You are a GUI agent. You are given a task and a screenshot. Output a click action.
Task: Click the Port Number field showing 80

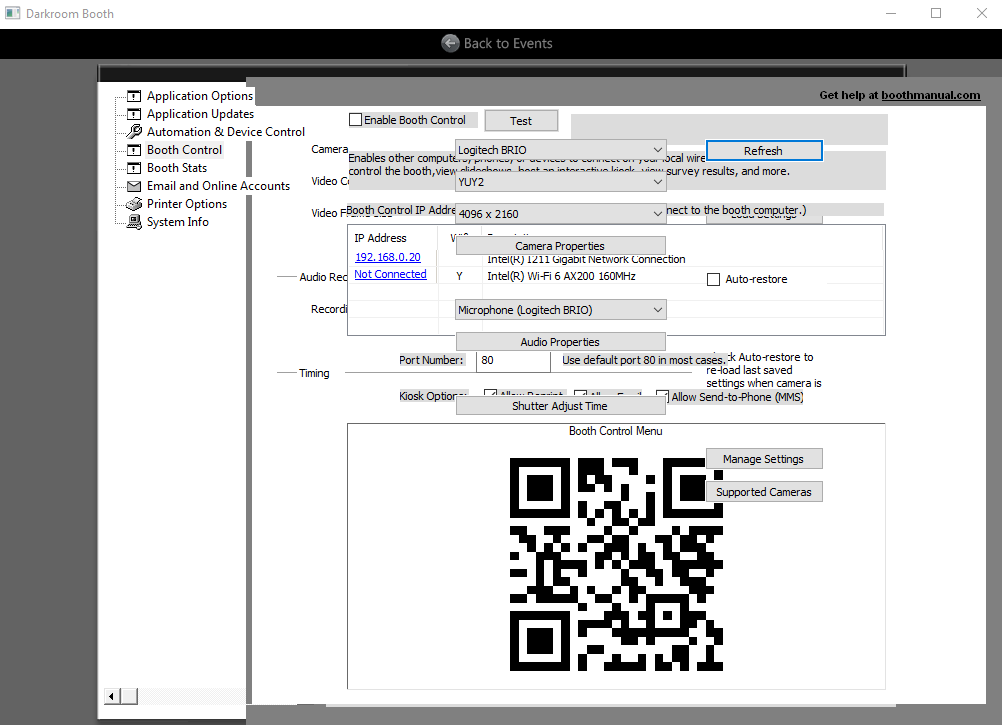coord(513,360)
